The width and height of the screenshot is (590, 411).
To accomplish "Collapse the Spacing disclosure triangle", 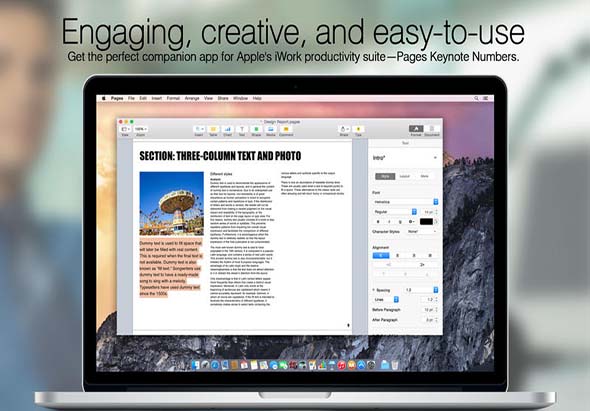I will pos(374,290).
